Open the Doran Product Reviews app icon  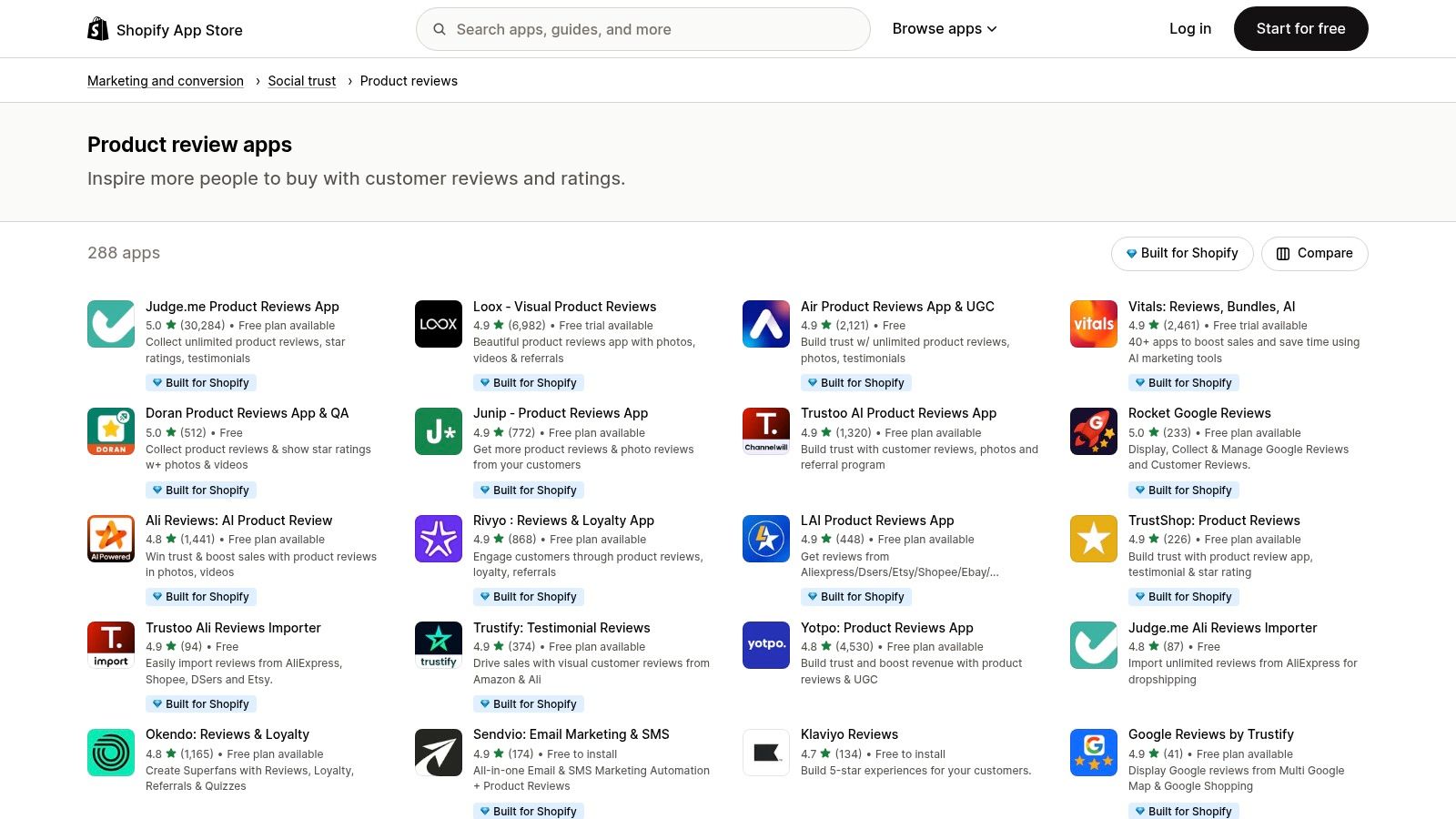click(x=111, y=431)
